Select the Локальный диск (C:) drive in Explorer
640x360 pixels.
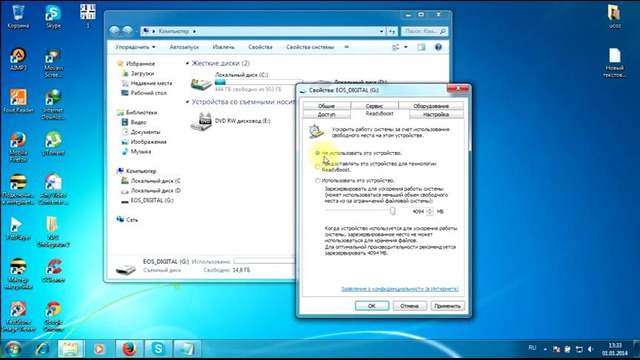[247, 82]
